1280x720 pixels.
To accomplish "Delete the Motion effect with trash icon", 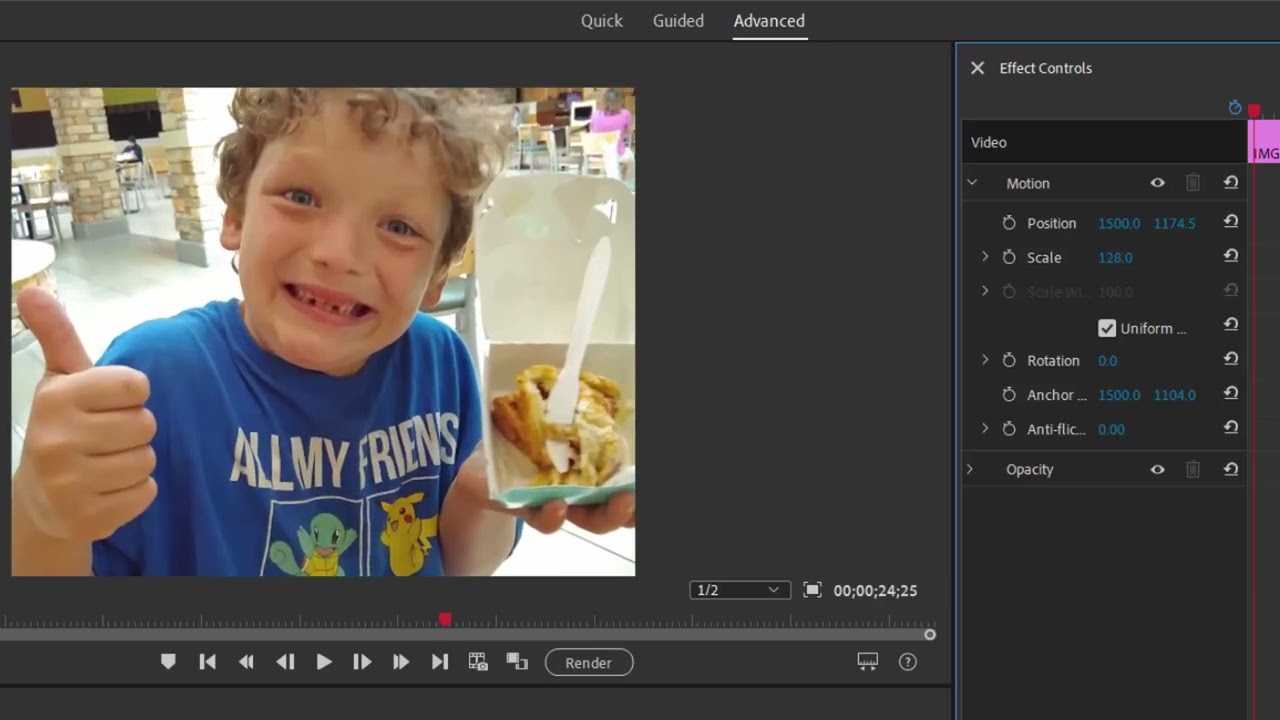I will [1193, 183].
